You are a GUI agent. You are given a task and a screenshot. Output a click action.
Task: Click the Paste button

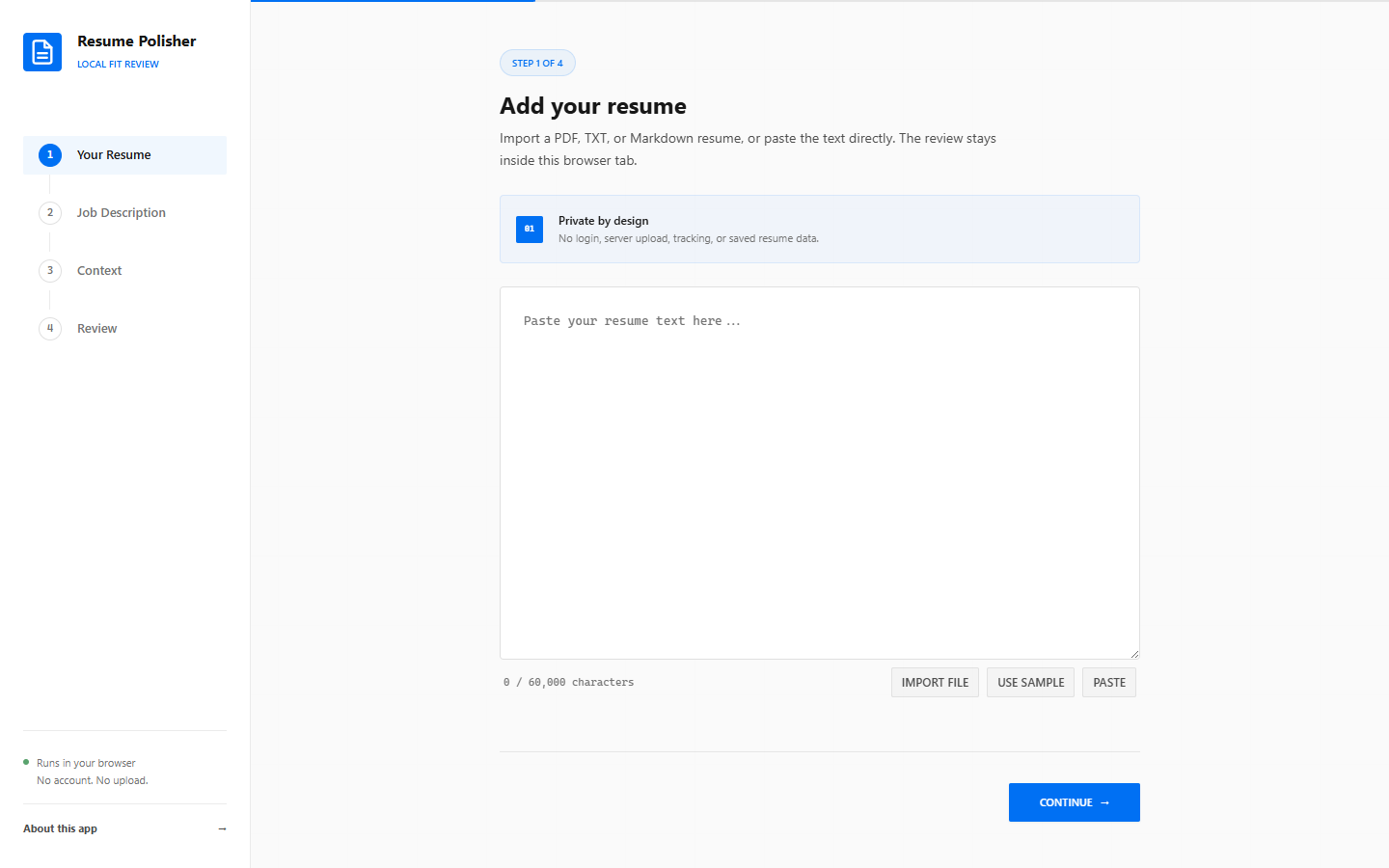click(1109, 683)
